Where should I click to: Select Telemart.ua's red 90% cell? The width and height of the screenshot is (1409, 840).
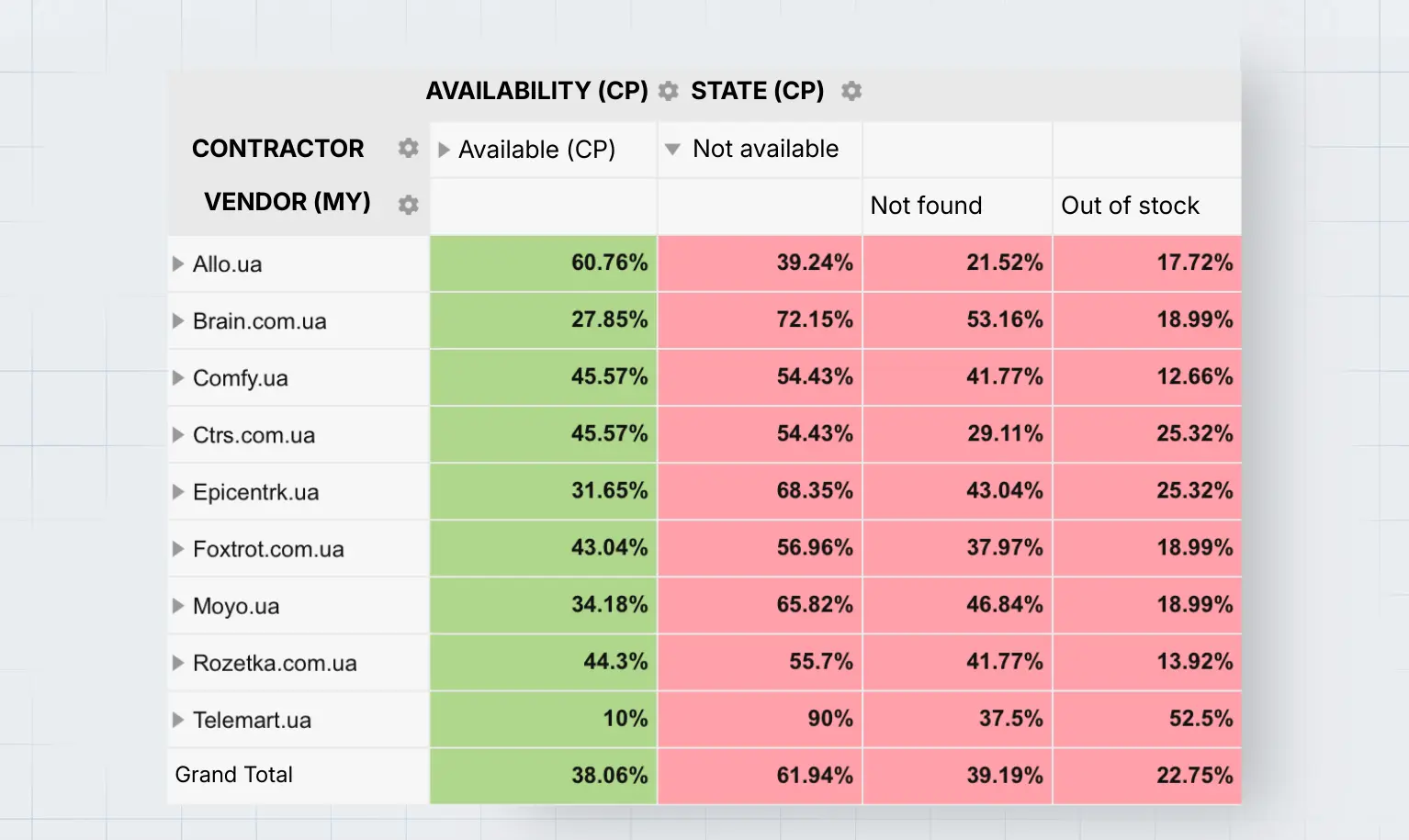(760, 720)
